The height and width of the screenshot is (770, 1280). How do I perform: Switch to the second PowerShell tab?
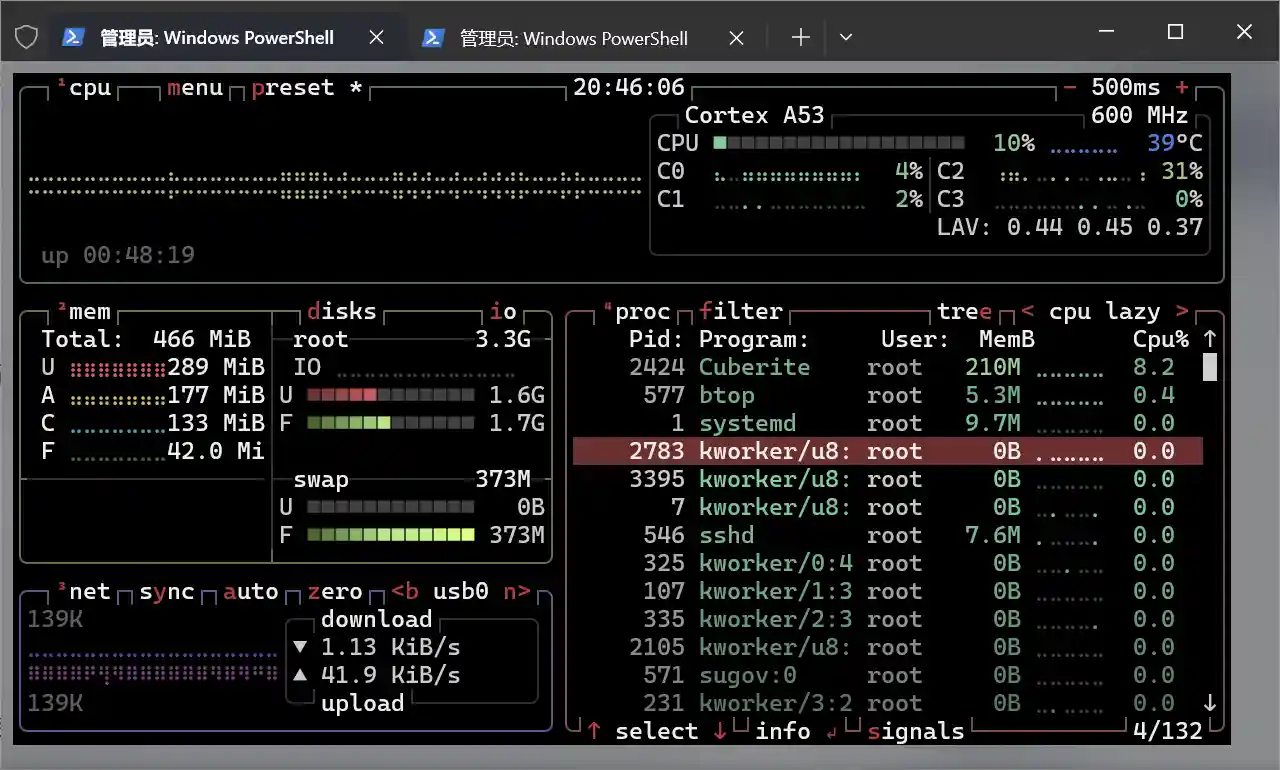point(572,38)
